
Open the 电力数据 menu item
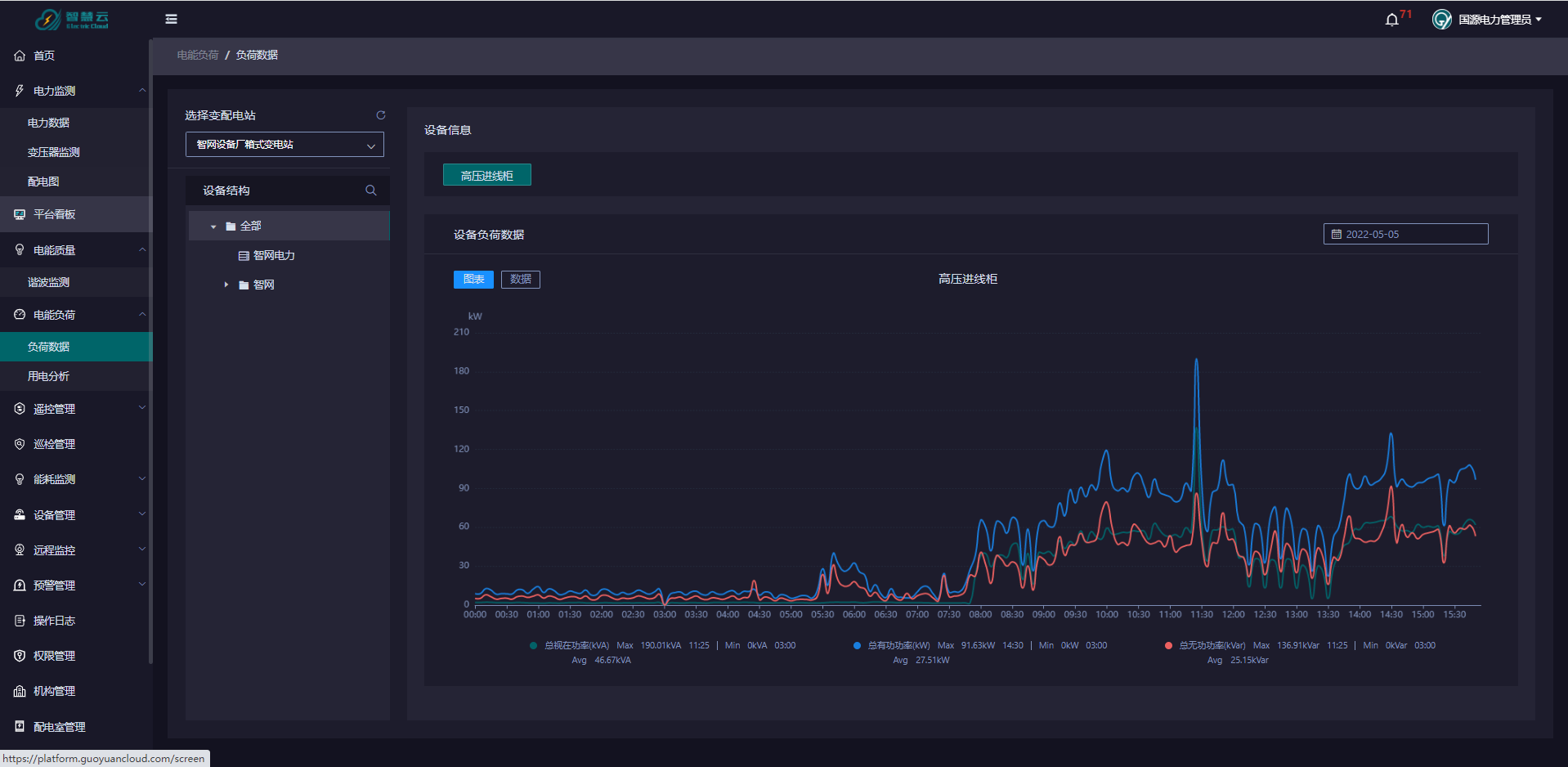[x=76, y=123]
